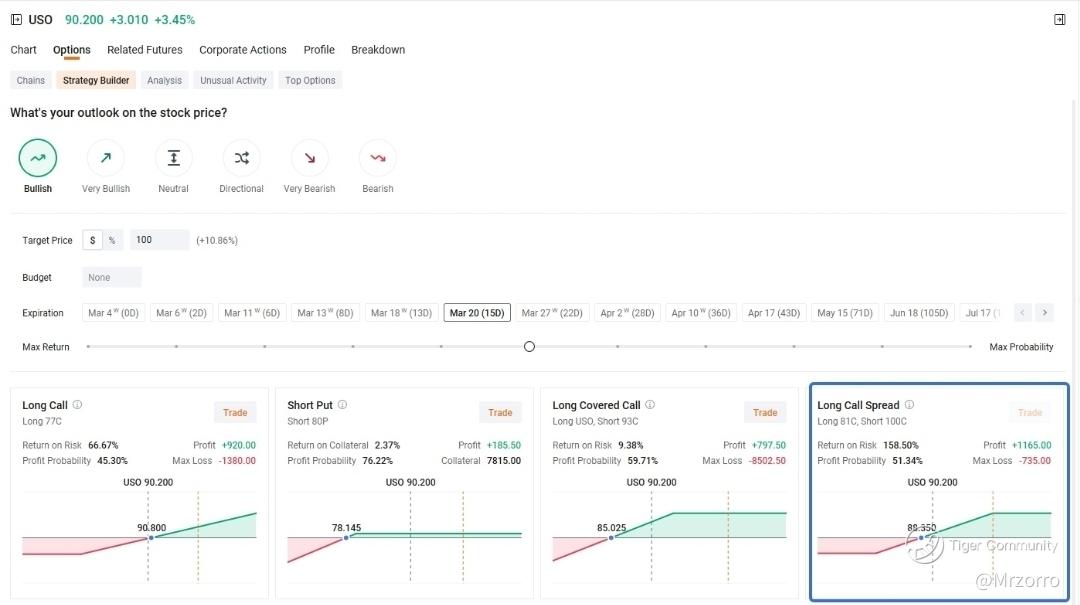Open the Profile tab

319,50
